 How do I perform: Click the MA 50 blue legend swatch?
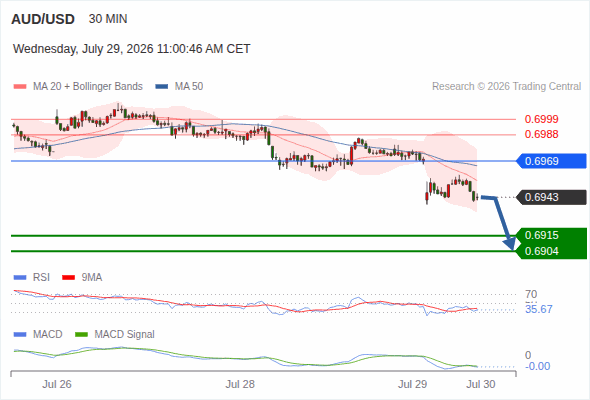pos(162,87)
